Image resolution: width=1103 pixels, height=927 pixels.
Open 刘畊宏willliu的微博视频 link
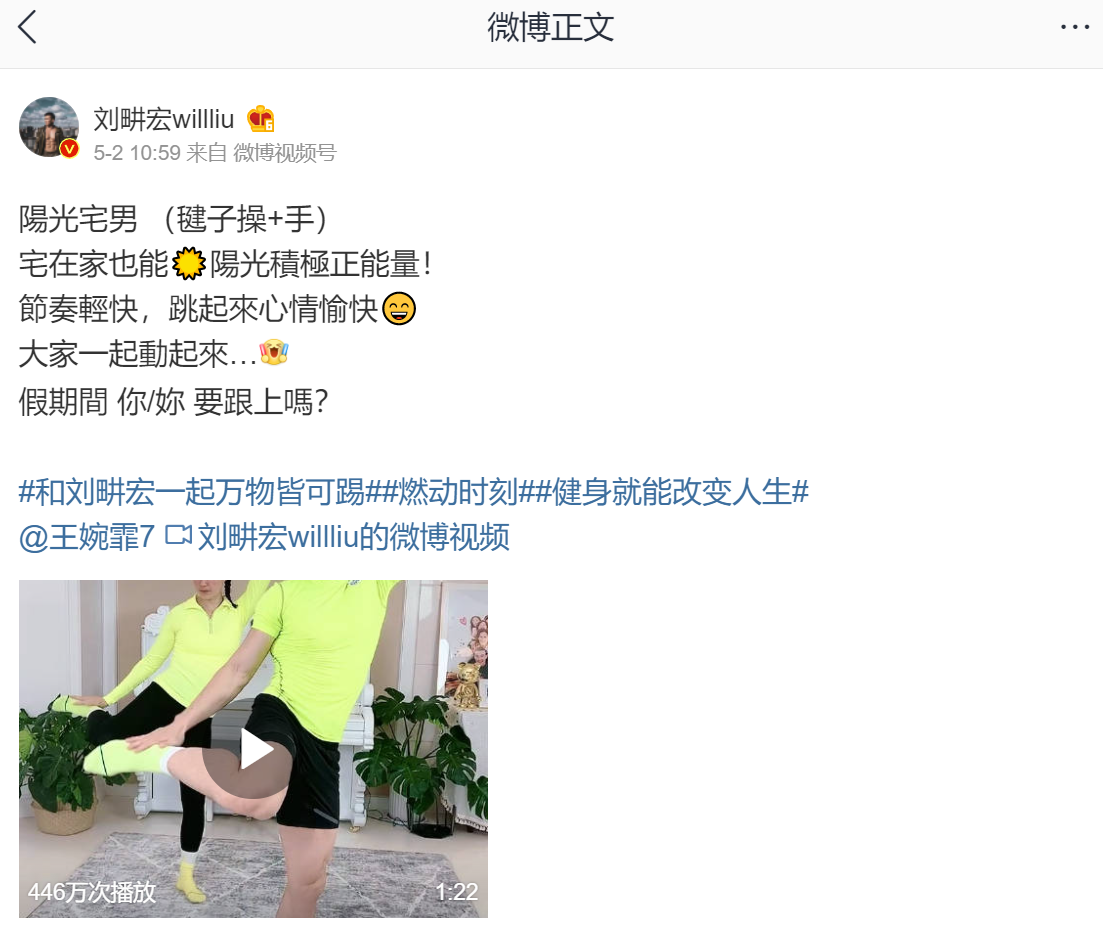coord(354,537)
